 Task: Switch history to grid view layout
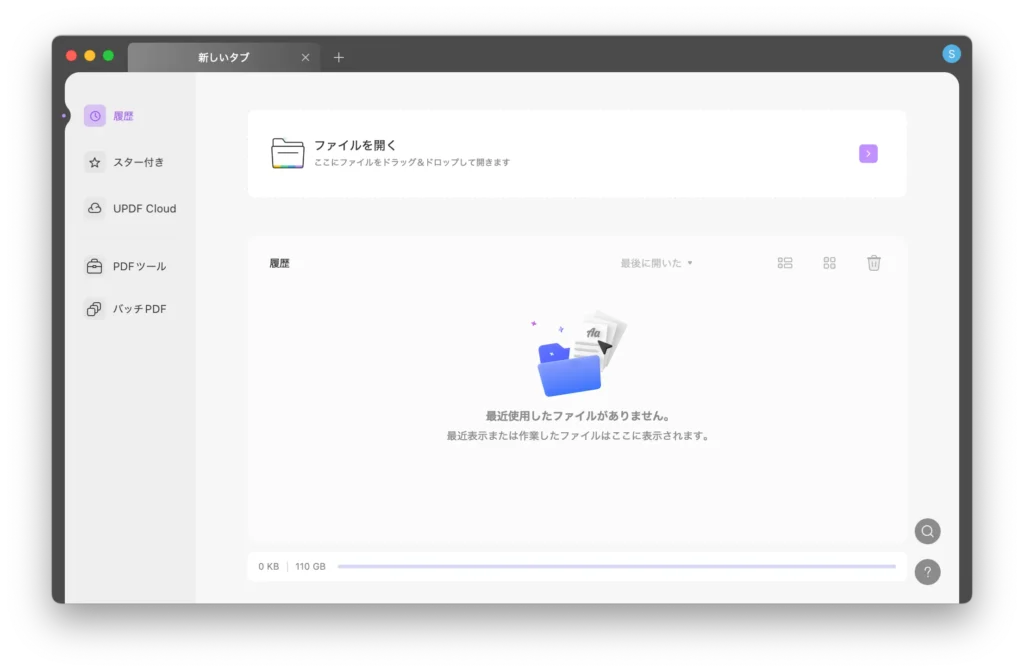click(x=829, y=263)
